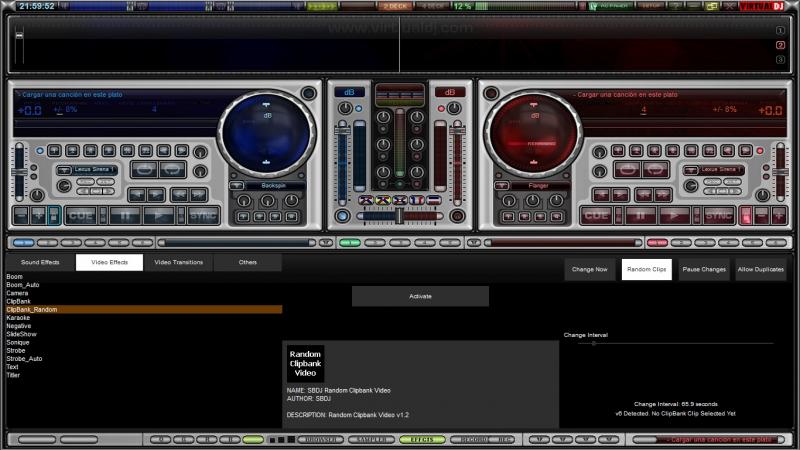Toggle left channel headphone cue button
Screen dimensions: 800x450
[x=342, y=216]
